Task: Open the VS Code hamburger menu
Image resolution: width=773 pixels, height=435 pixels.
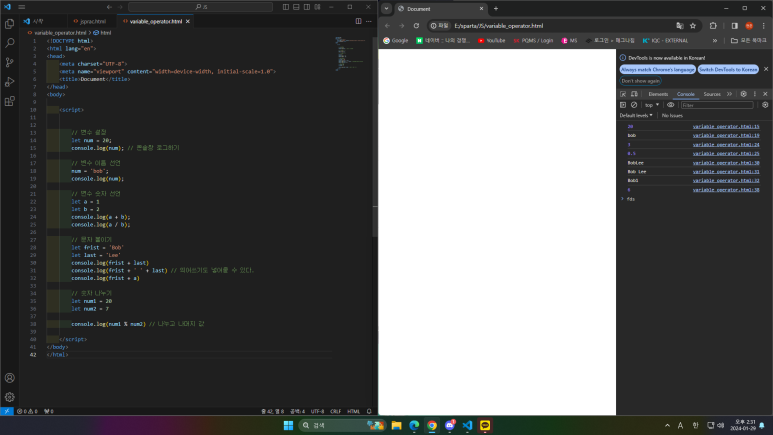Action: click(x=22, y=7)
